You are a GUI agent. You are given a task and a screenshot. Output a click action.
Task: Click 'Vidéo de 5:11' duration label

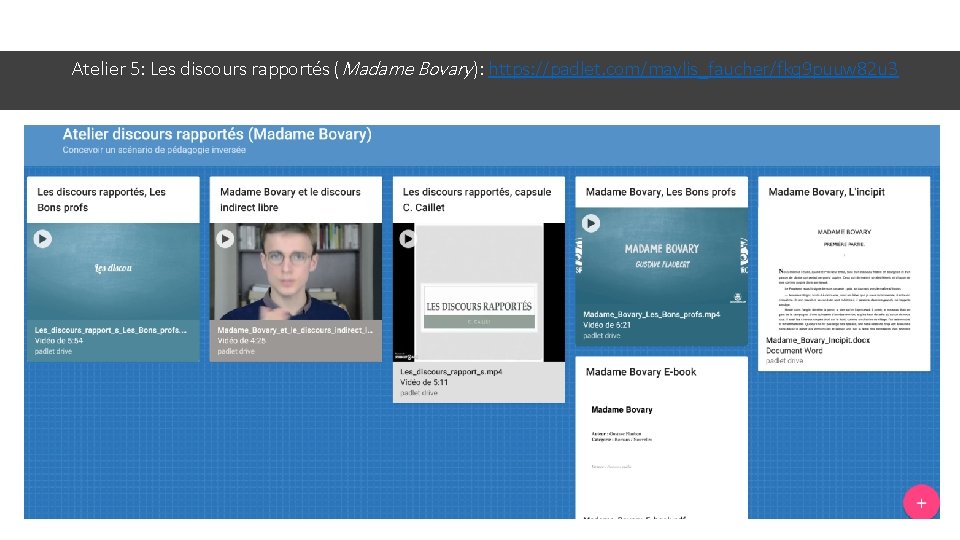coord(424,382)
